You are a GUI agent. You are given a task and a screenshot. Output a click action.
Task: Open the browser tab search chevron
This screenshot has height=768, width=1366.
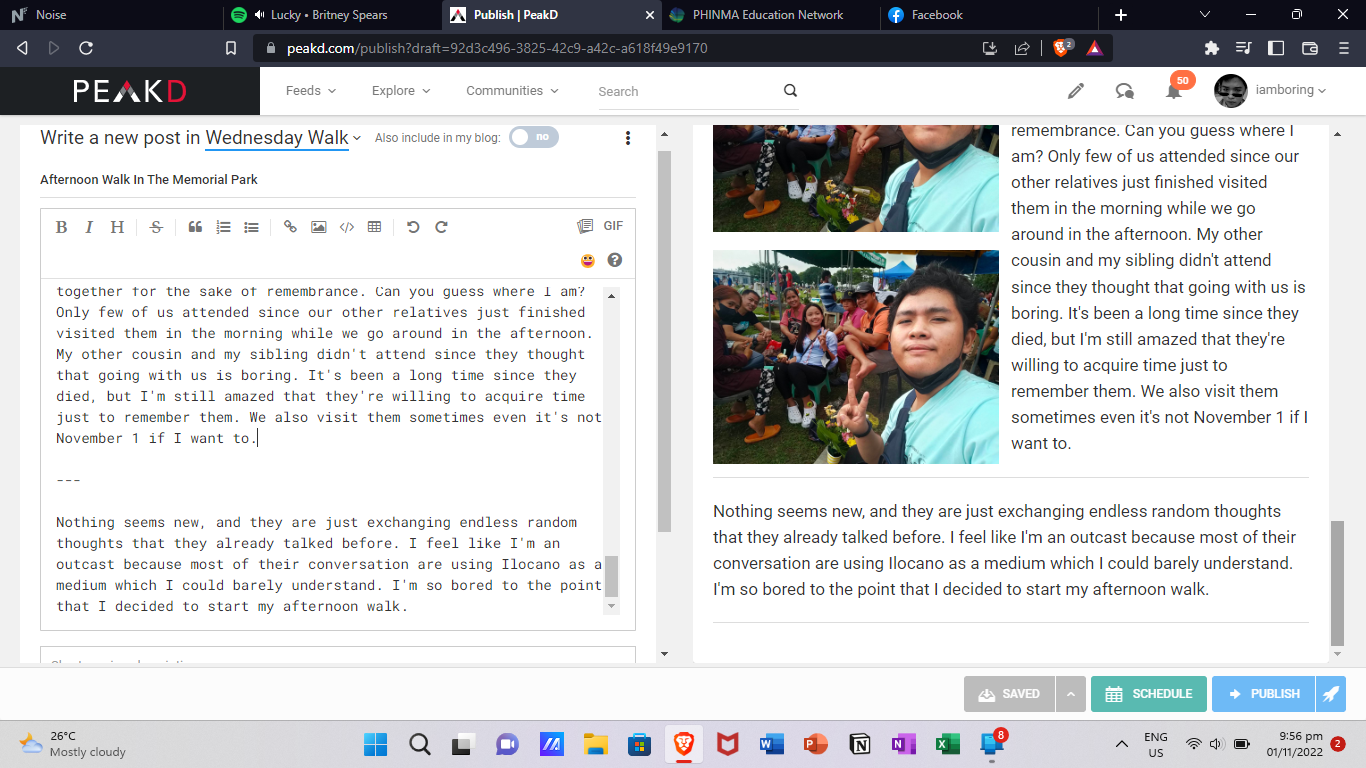click(x=1205, y=15)
